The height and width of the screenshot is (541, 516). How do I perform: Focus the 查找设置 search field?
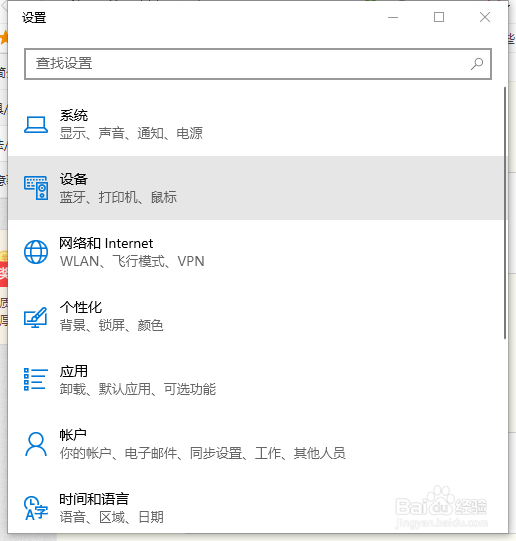(x=258, y=64)
